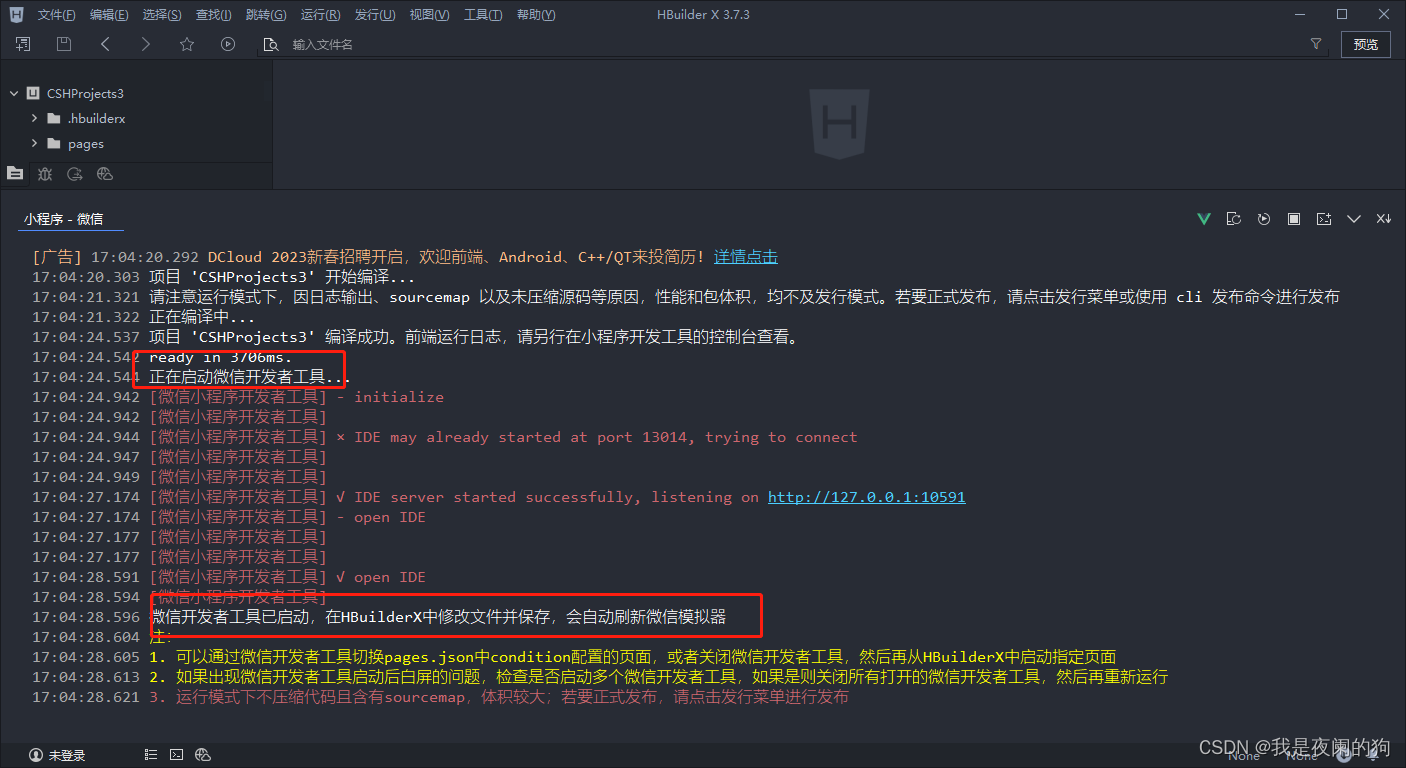Open the 编辑(E) menu
The image size is (1406, 768).
tap(109, 15)
